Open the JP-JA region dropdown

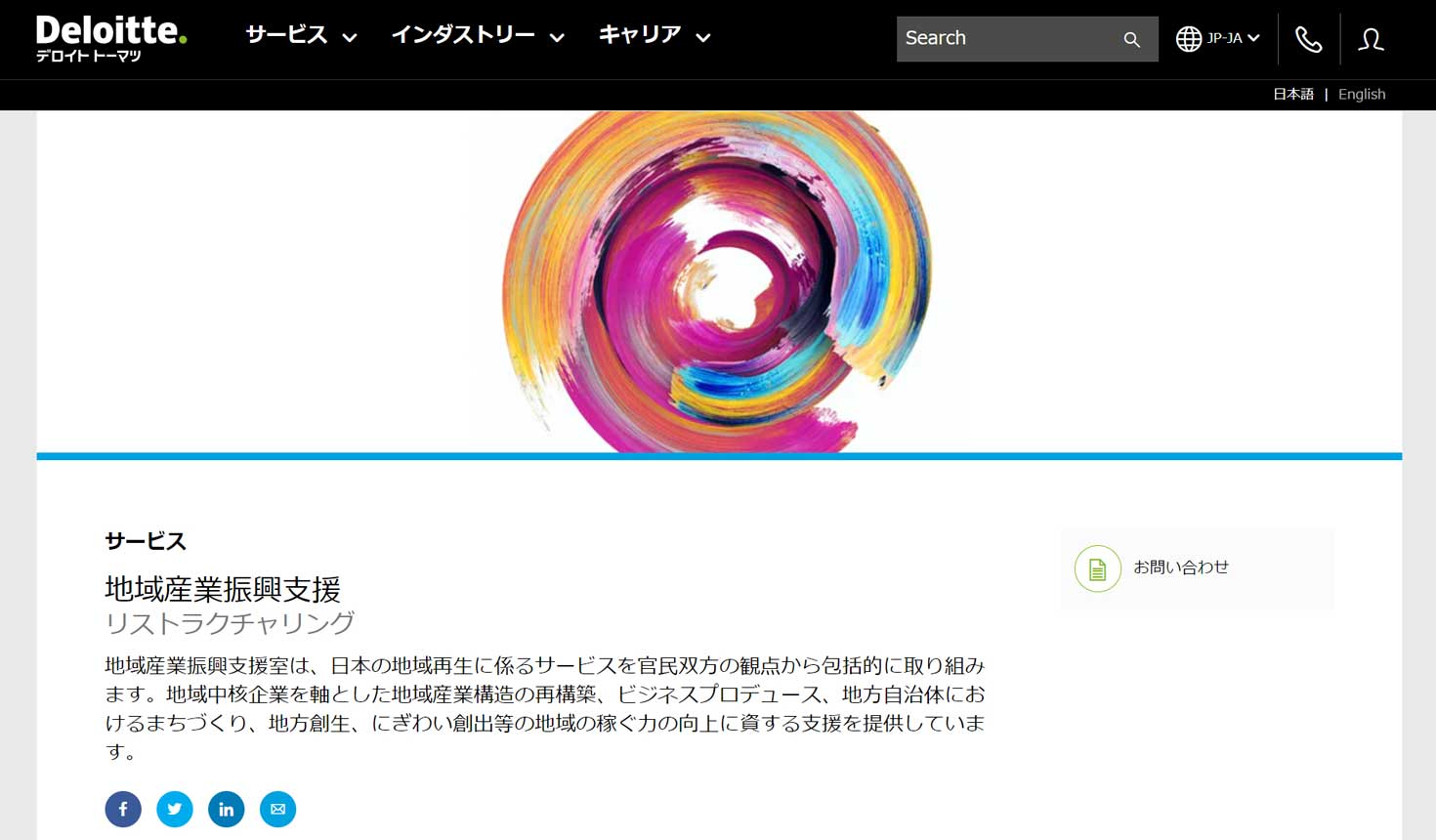point(1234,38)
